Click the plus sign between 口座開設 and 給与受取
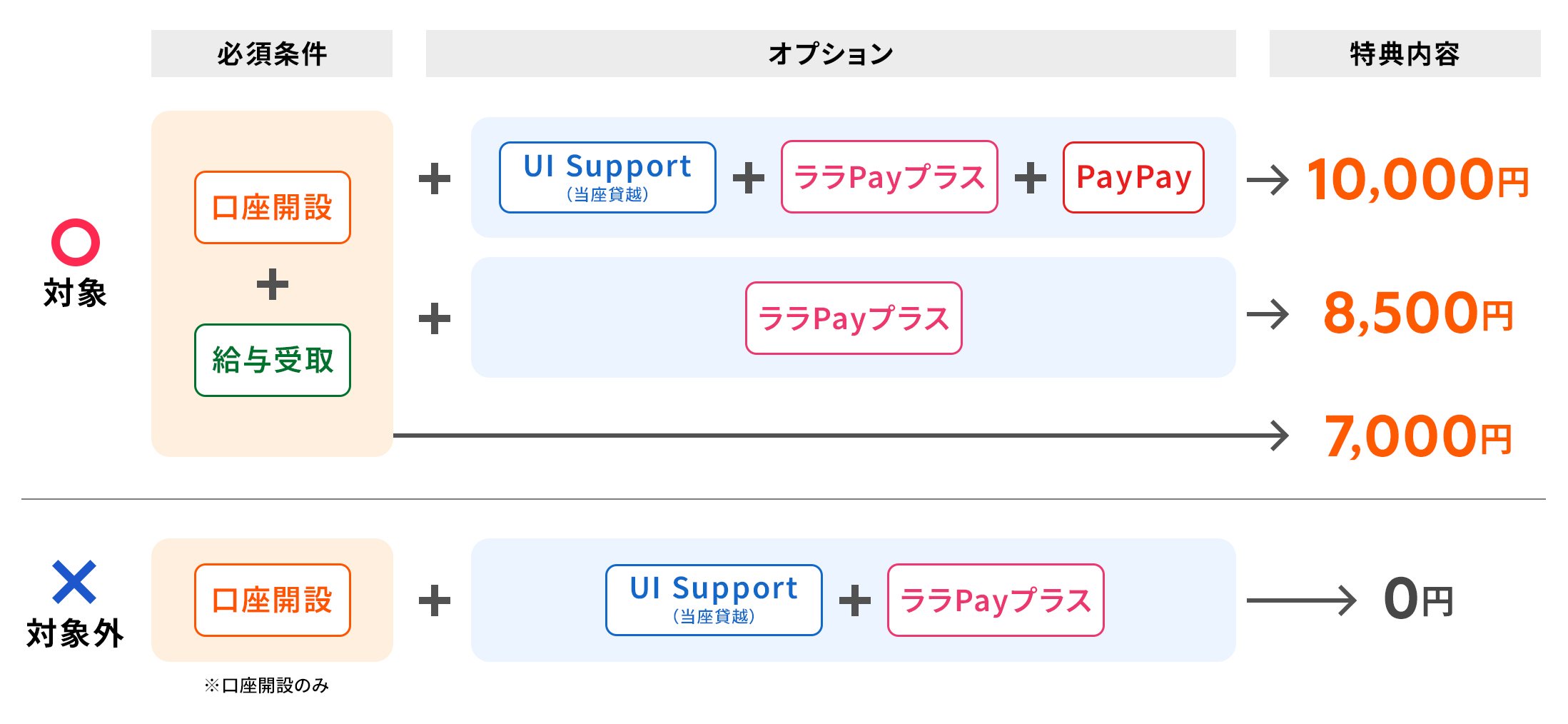1568x724 pixels. pyautogui.click(x=273, y=284)
